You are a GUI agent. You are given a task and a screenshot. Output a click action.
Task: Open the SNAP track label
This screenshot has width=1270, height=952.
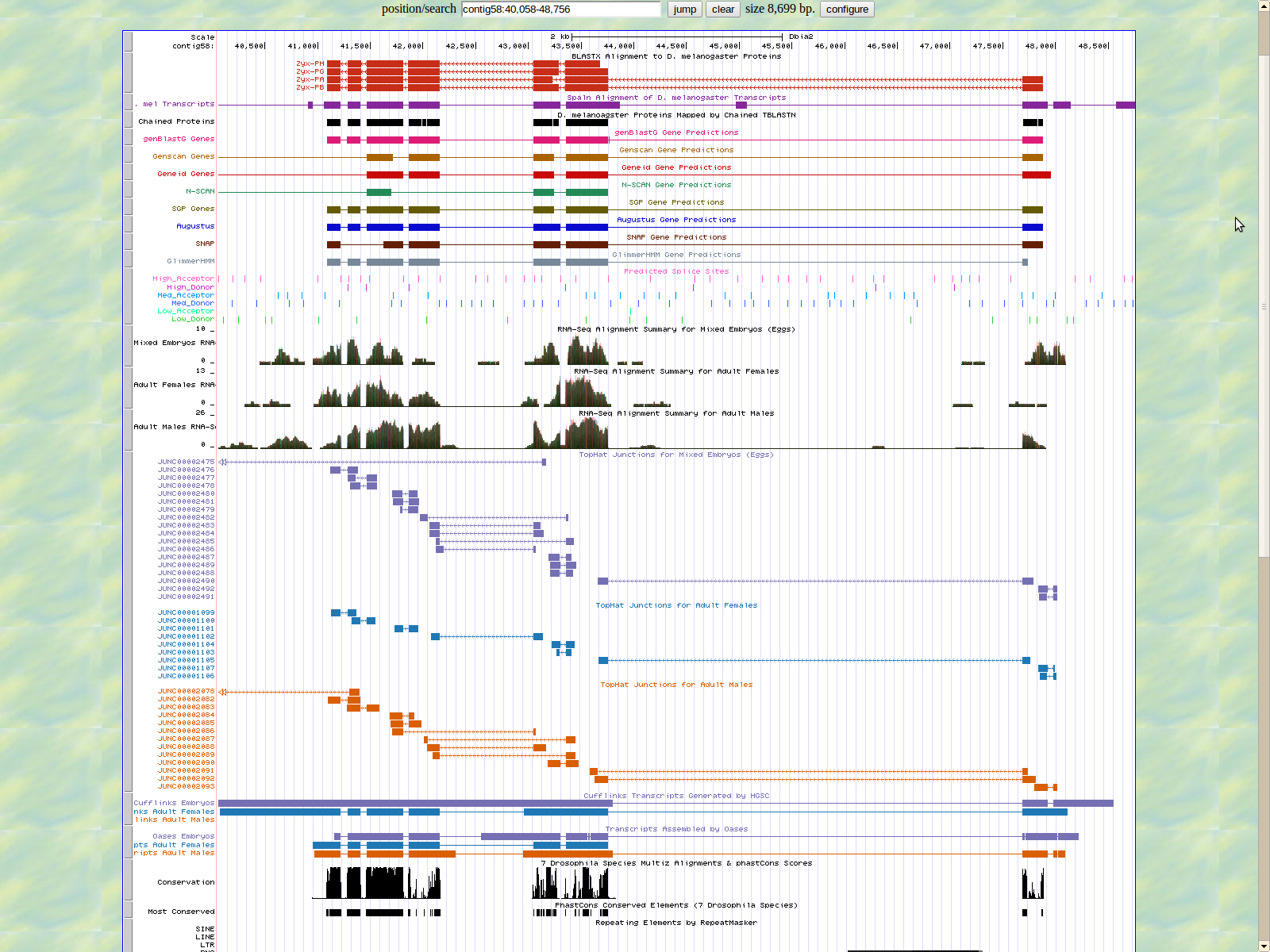click(x=205, y=244)
